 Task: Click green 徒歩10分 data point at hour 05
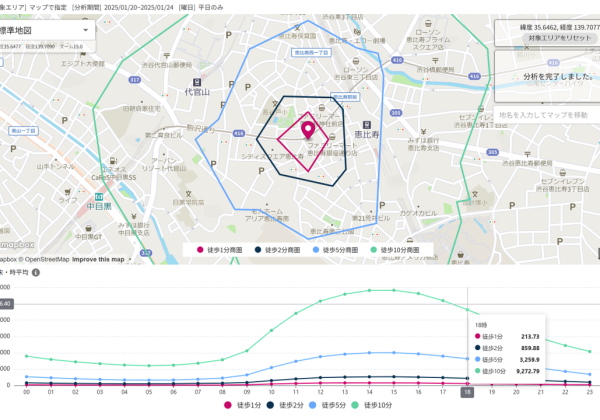[149, 366]
